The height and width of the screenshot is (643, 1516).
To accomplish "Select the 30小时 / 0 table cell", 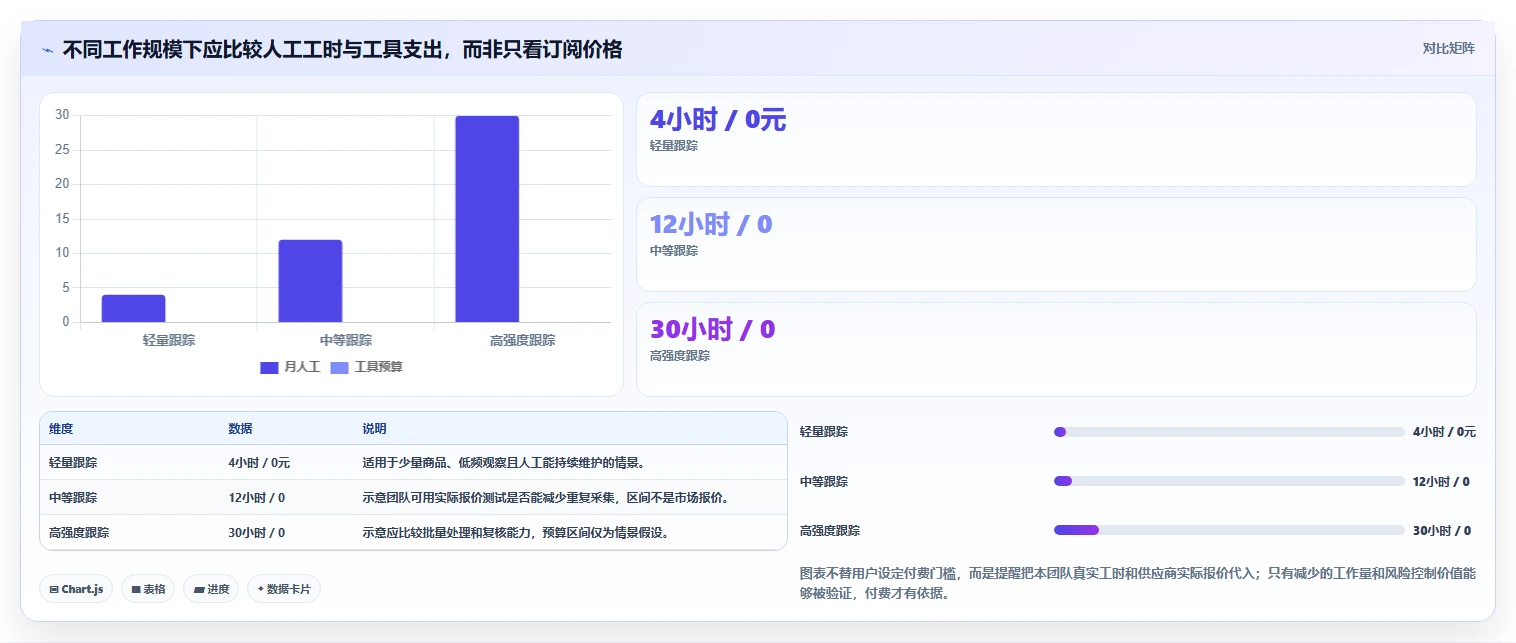I will pos(256,532).
